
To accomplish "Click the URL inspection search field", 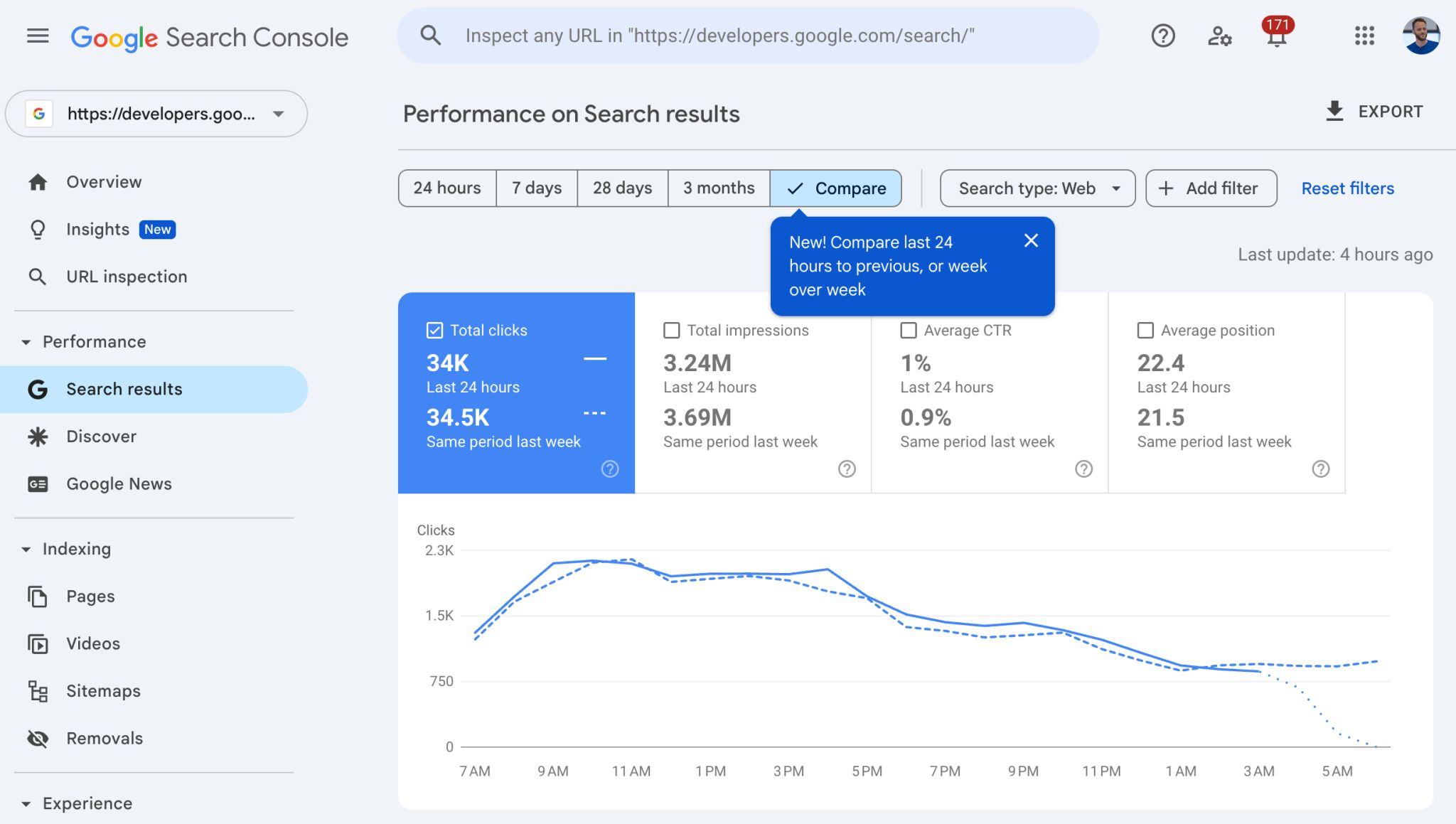I will pos(746,36).
